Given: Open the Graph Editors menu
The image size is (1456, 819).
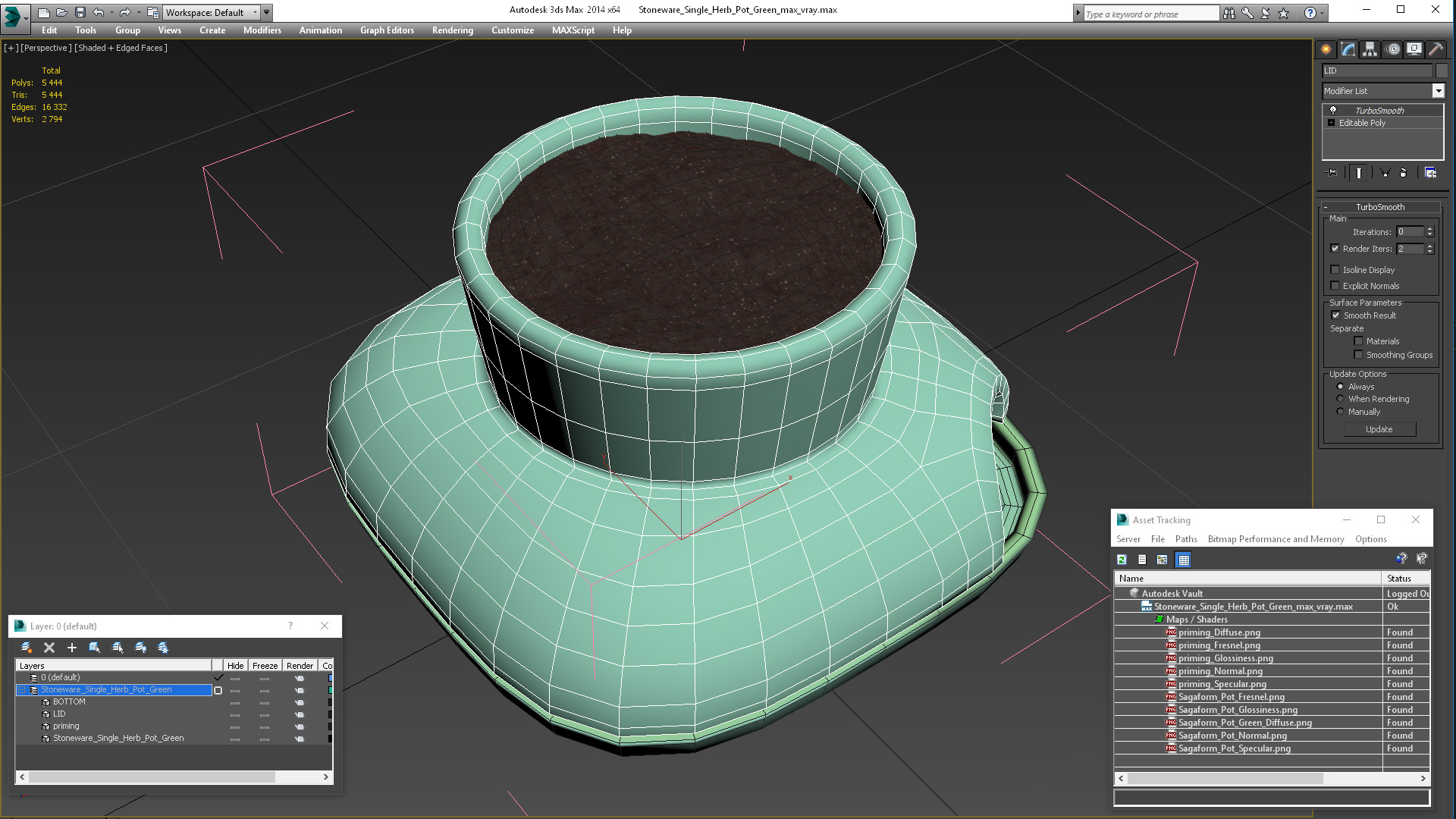Looking at the screenshot, I should coord(387,30).
